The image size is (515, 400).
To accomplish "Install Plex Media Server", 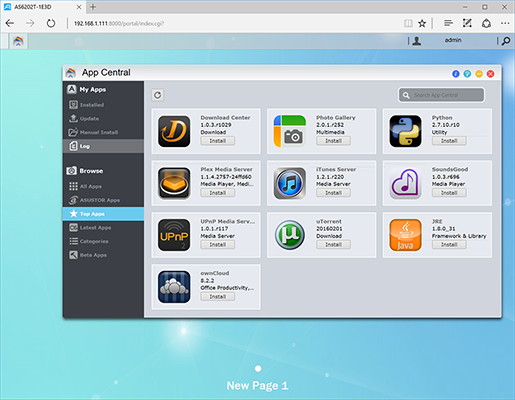I will coord(218,193).
